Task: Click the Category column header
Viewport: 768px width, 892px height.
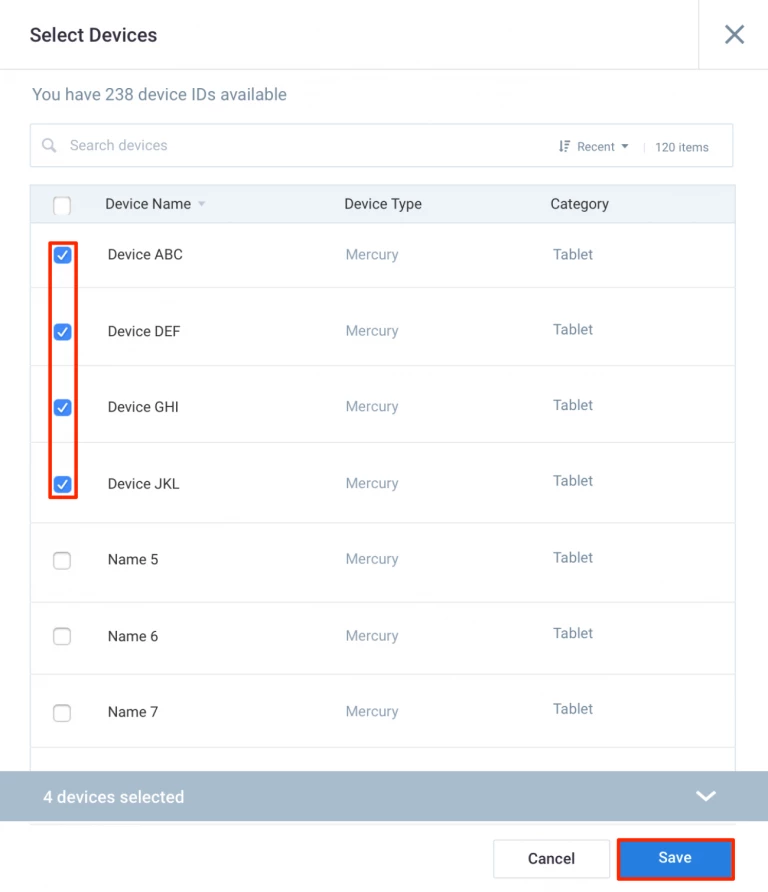Action: pos(579,204)
